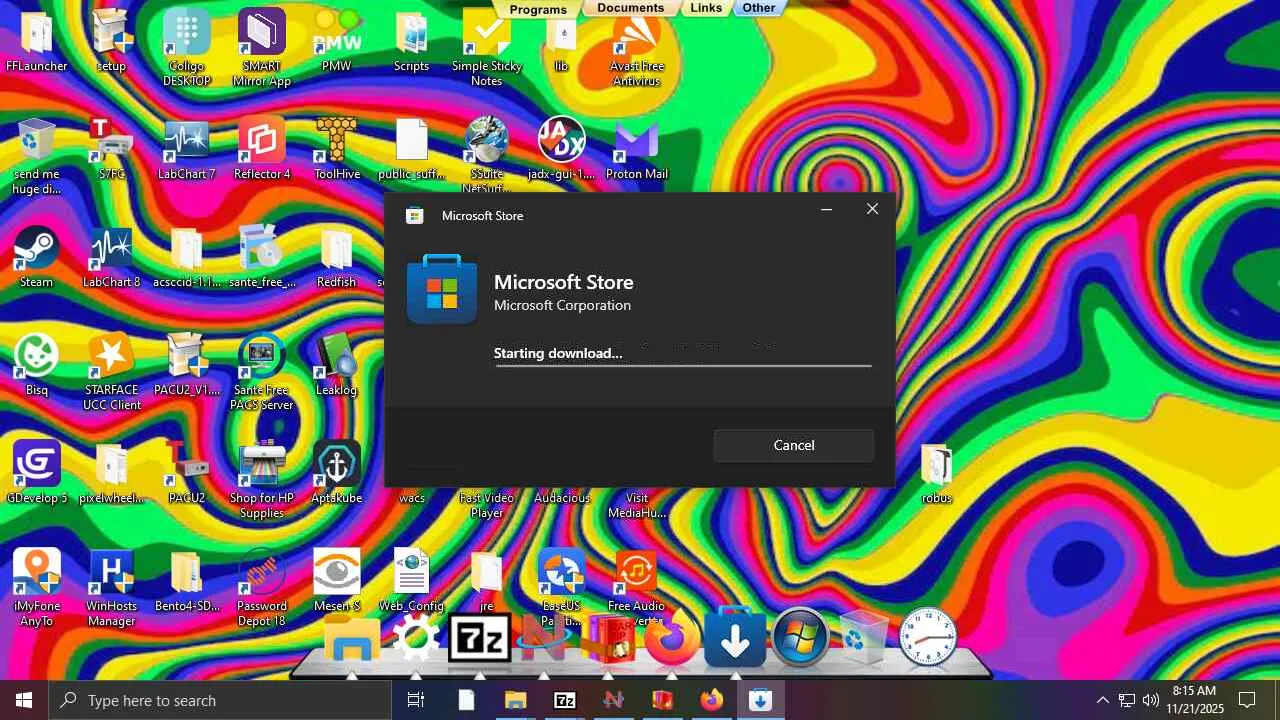Open the Programs tab at top
This screenshot has width=1280, height=720.
538,9
